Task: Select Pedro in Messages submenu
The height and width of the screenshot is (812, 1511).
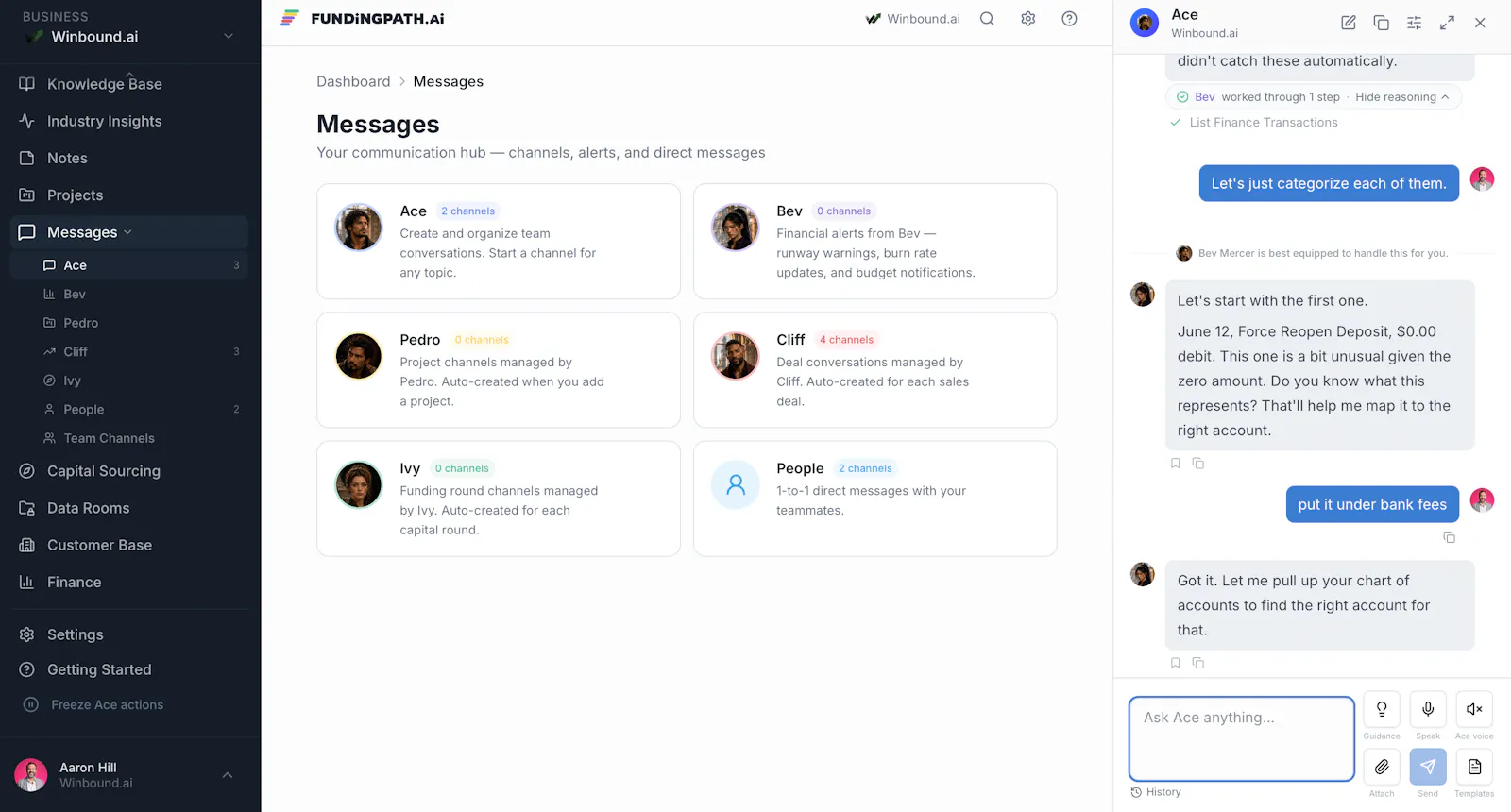Action: click(x=130, y=323)
